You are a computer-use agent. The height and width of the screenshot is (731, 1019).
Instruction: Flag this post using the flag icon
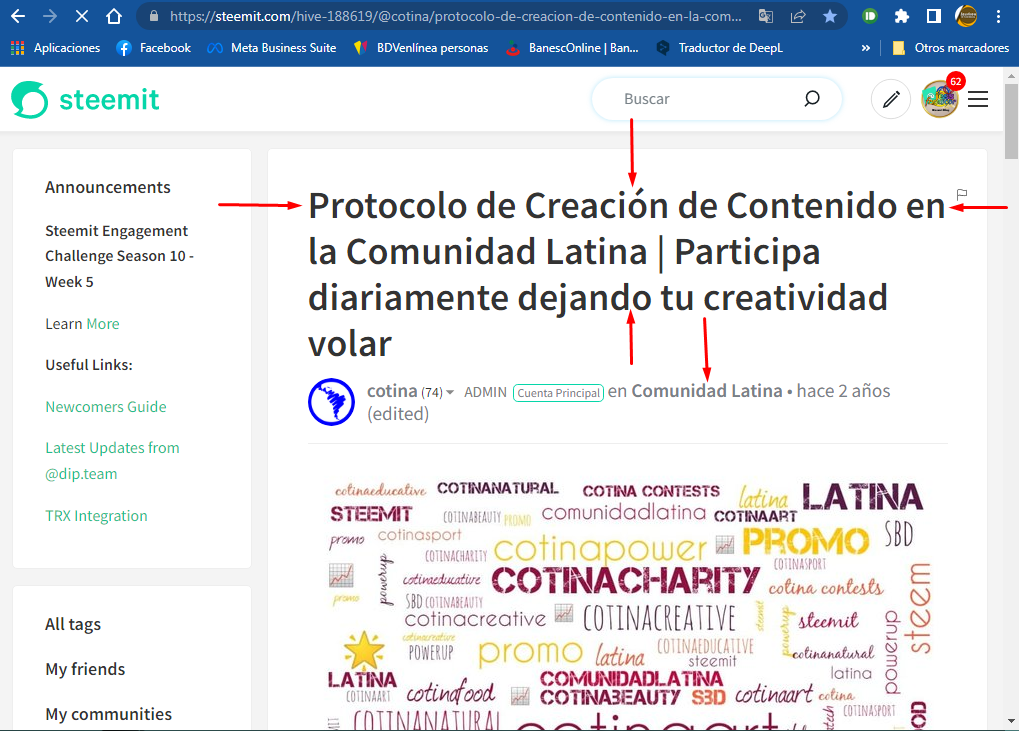coord(962,194)
